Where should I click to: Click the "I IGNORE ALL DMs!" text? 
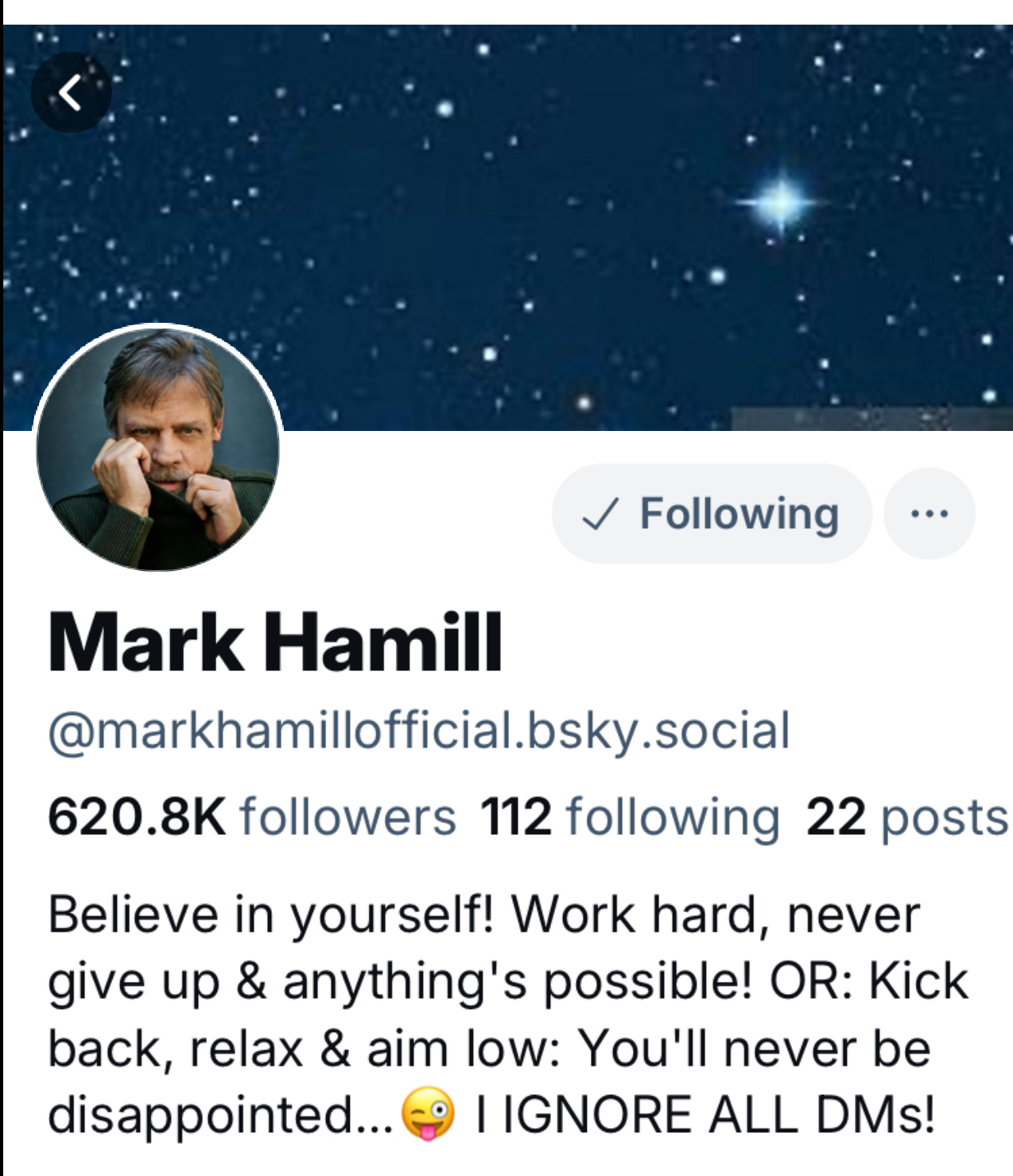coord(704,1113)
